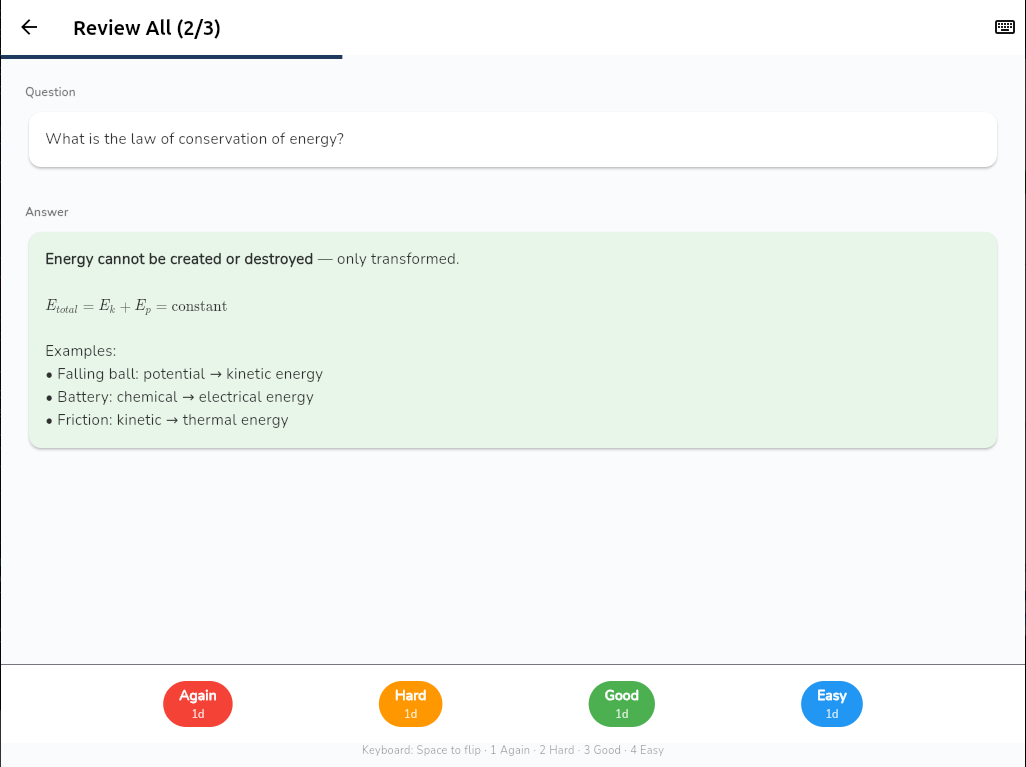Click the 'Examples:' line
Viewport: 1026px width, 767px height.
[80, 351]
